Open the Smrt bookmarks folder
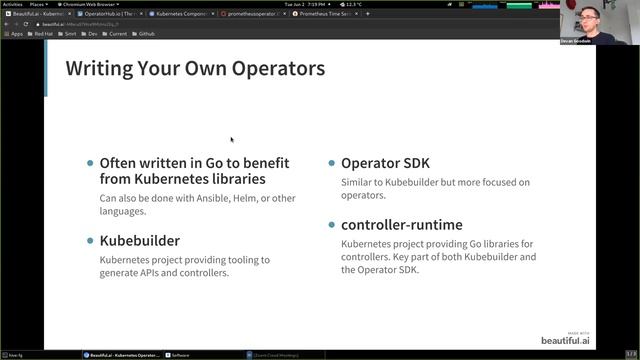The height and width of the screenshot is (360, 640). pyautogui.click(x=67, y=34)
